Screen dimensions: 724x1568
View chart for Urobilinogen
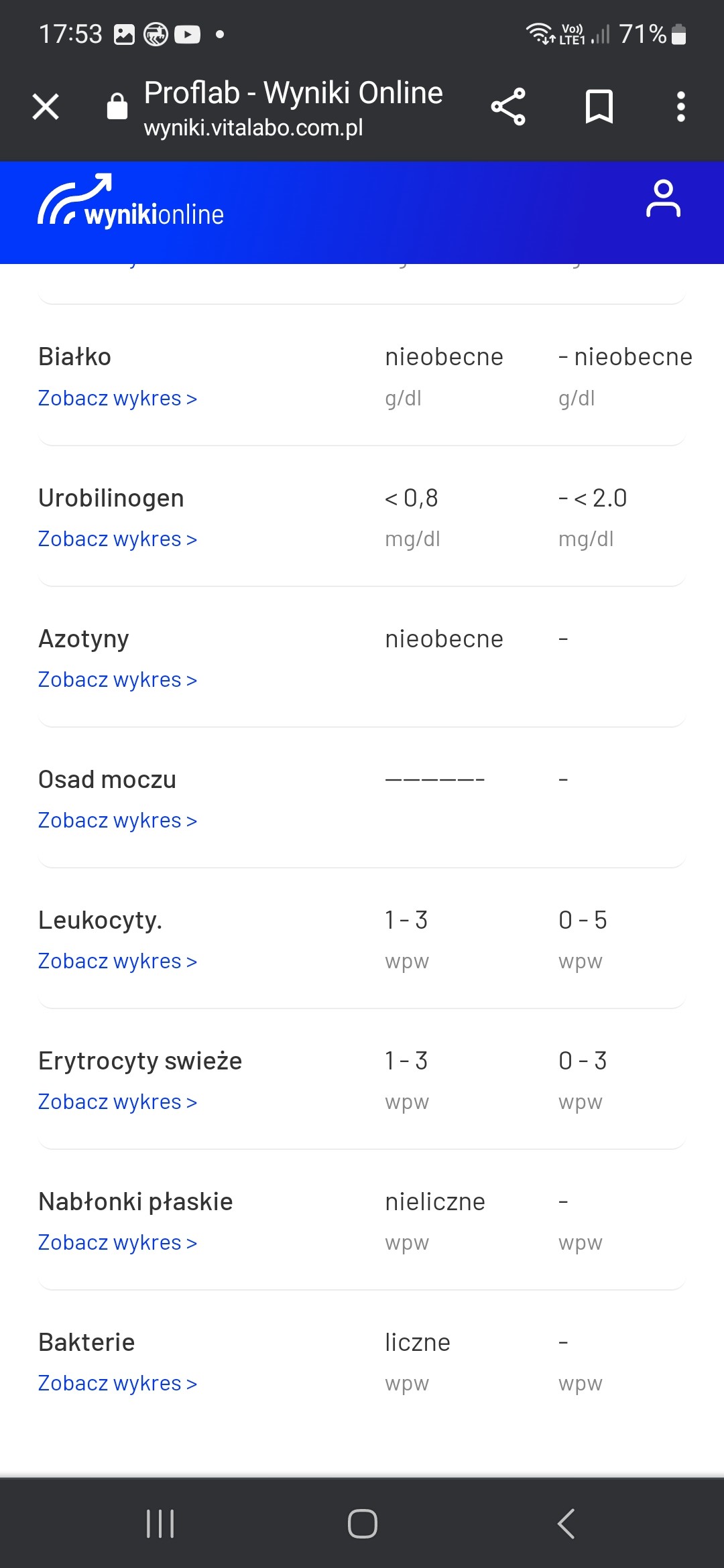[117, 539]
